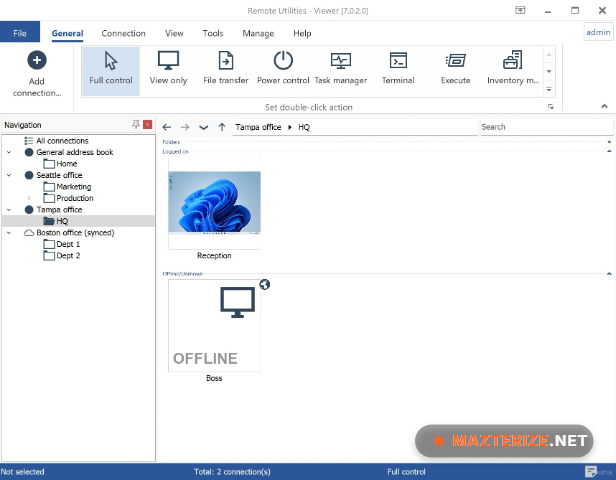Click the offline monitor icon on Boss
616x480 pixels.
click(x=237, y=302)
